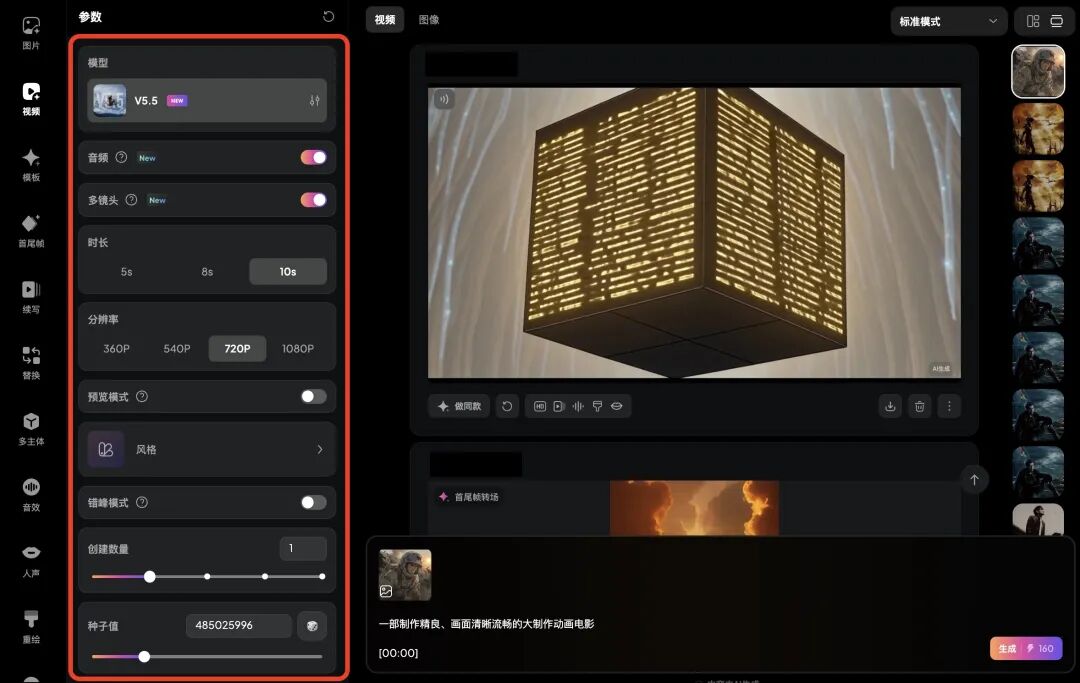Expand the 风格 style selector

pos(207,449)
